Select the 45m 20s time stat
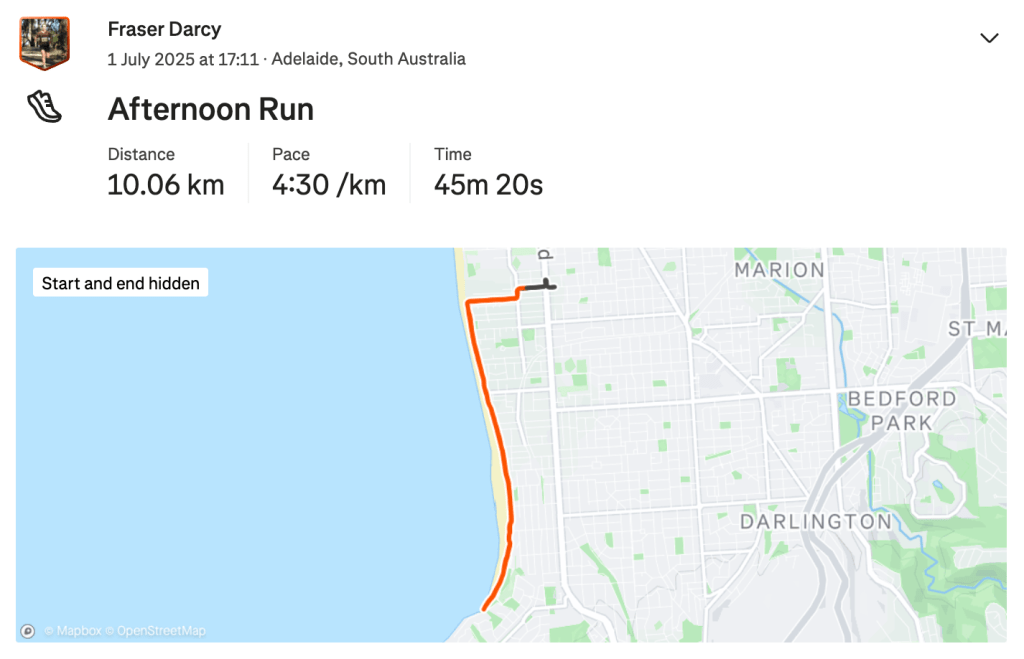Viewport: 1024px width, 659px height. click(488, 185)
